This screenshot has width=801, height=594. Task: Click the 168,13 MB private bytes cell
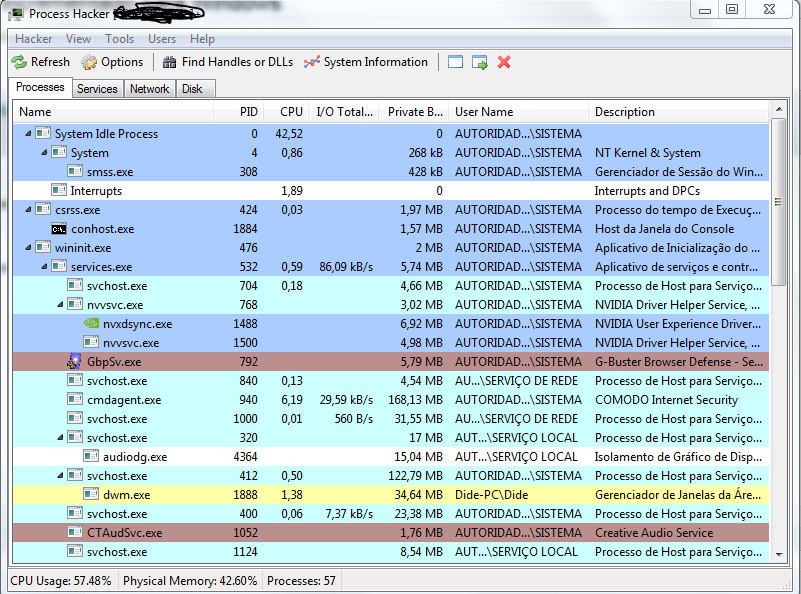[415, 400]
